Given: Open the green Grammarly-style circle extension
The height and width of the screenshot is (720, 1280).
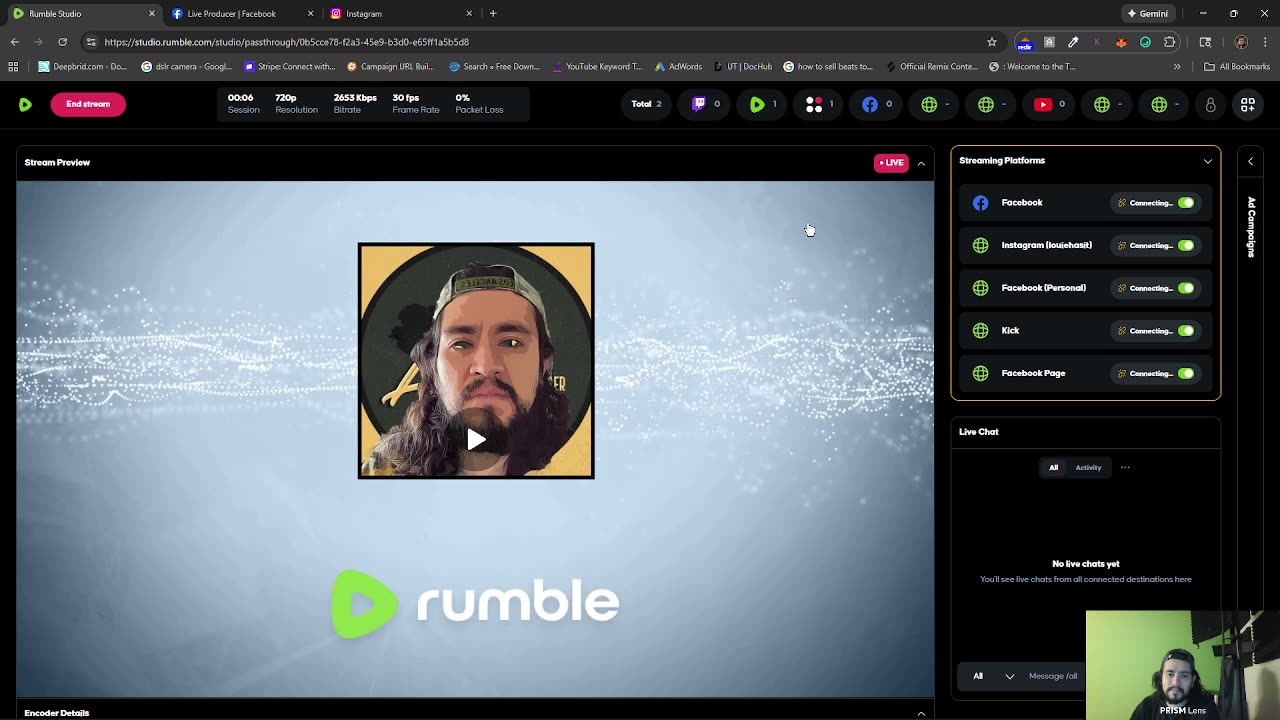Looking at the screenshot, I should pos(1145,42).
